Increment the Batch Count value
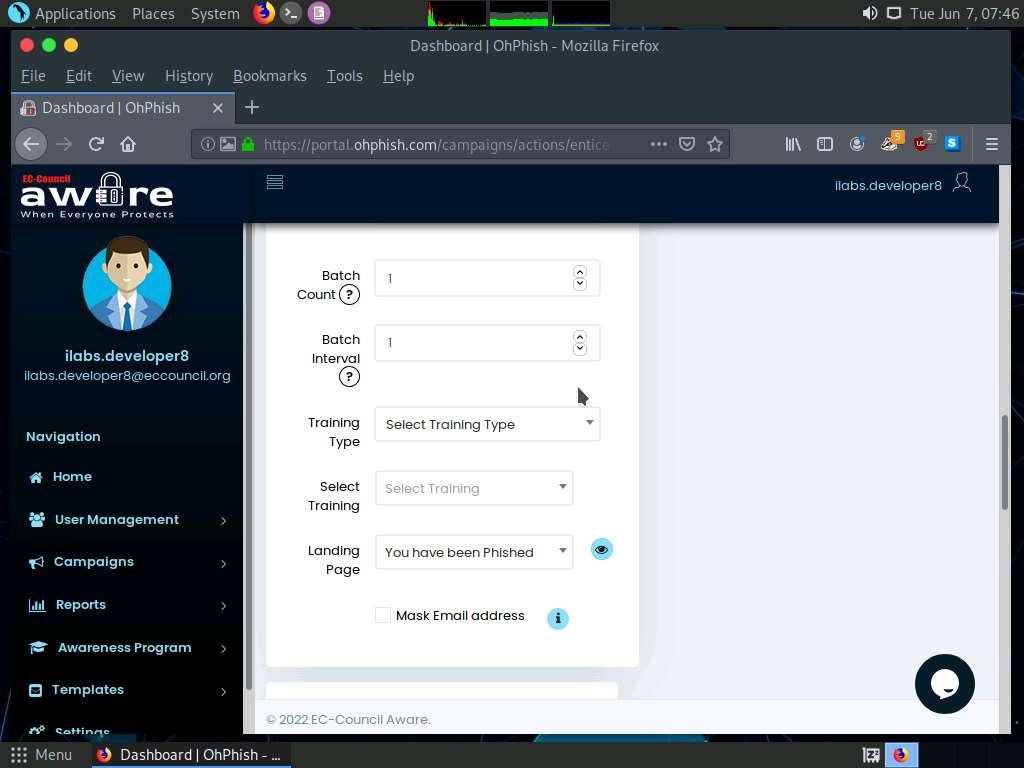The height and width of the screenshot is (768, 1024). pyautogui.click(x=580, y=272)
